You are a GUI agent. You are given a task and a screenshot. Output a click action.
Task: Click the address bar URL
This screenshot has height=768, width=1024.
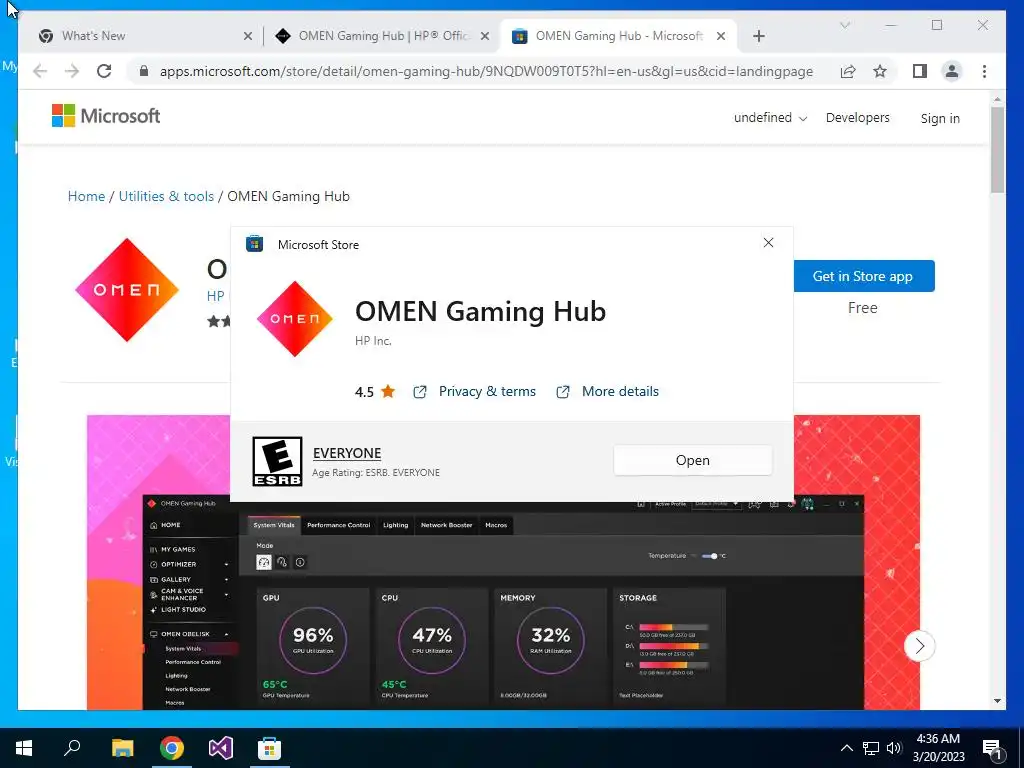[x=486, y=71]
